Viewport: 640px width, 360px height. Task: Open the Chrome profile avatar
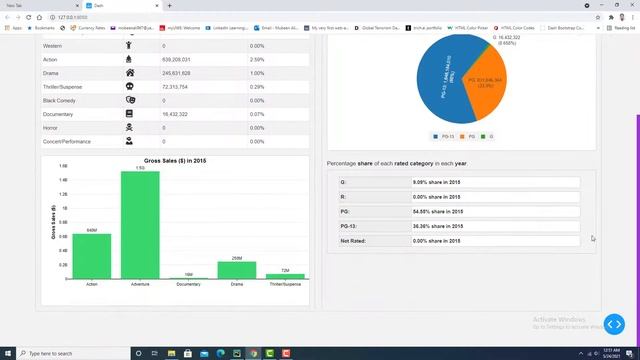[x=622, y=17]
